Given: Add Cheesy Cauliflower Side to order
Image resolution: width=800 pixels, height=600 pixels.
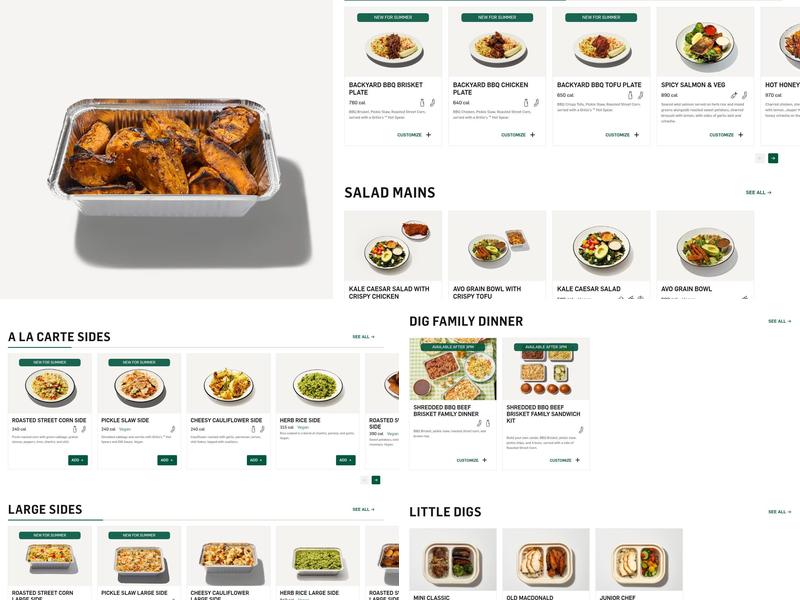Looking at the screenshot, I should pos(256,460).
